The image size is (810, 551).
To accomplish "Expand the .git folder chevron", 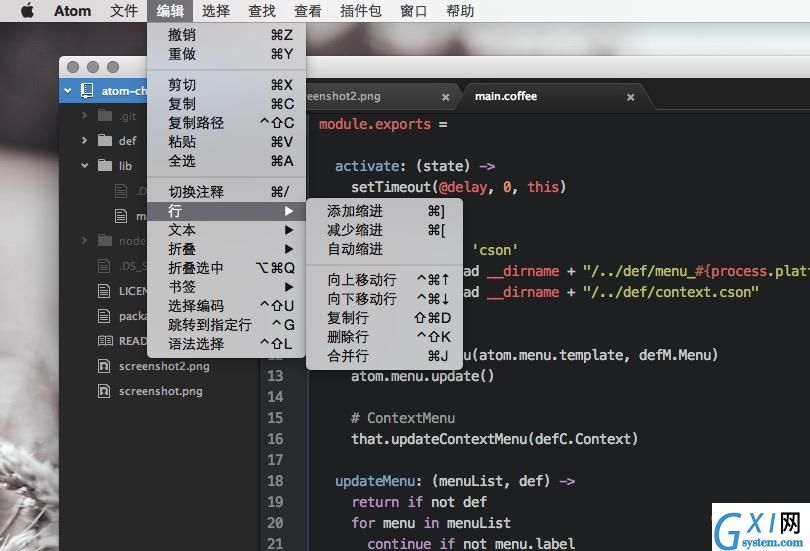I will (84, 115).
